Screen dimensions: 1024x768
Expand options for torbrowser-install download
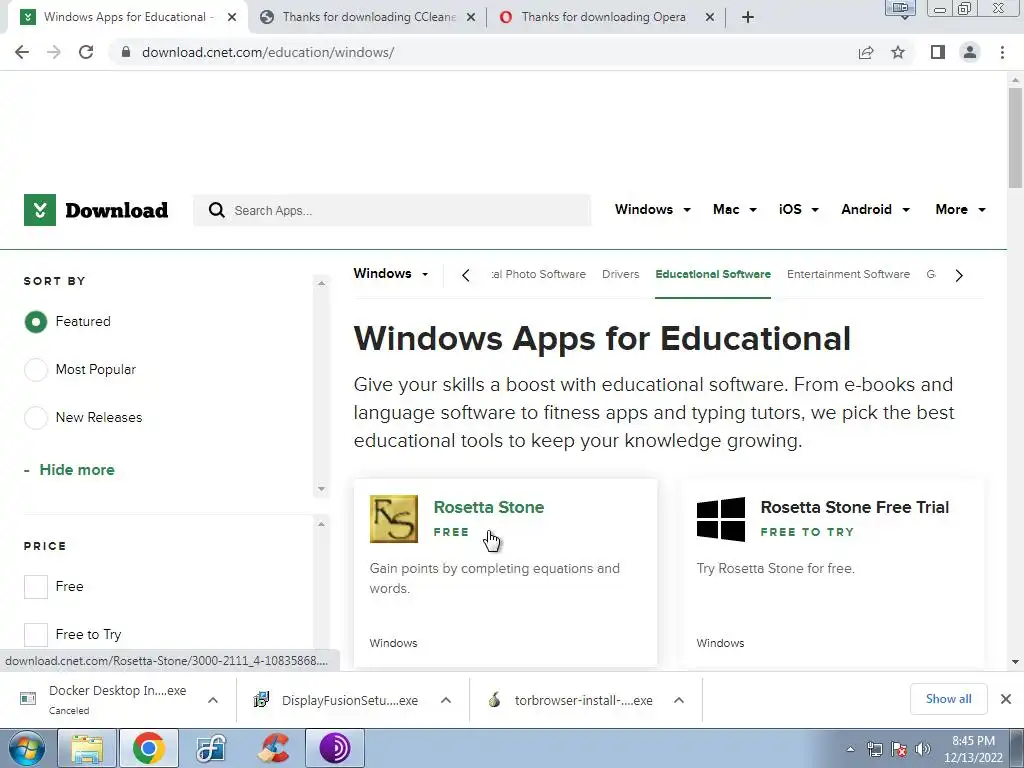pos(679,700)
